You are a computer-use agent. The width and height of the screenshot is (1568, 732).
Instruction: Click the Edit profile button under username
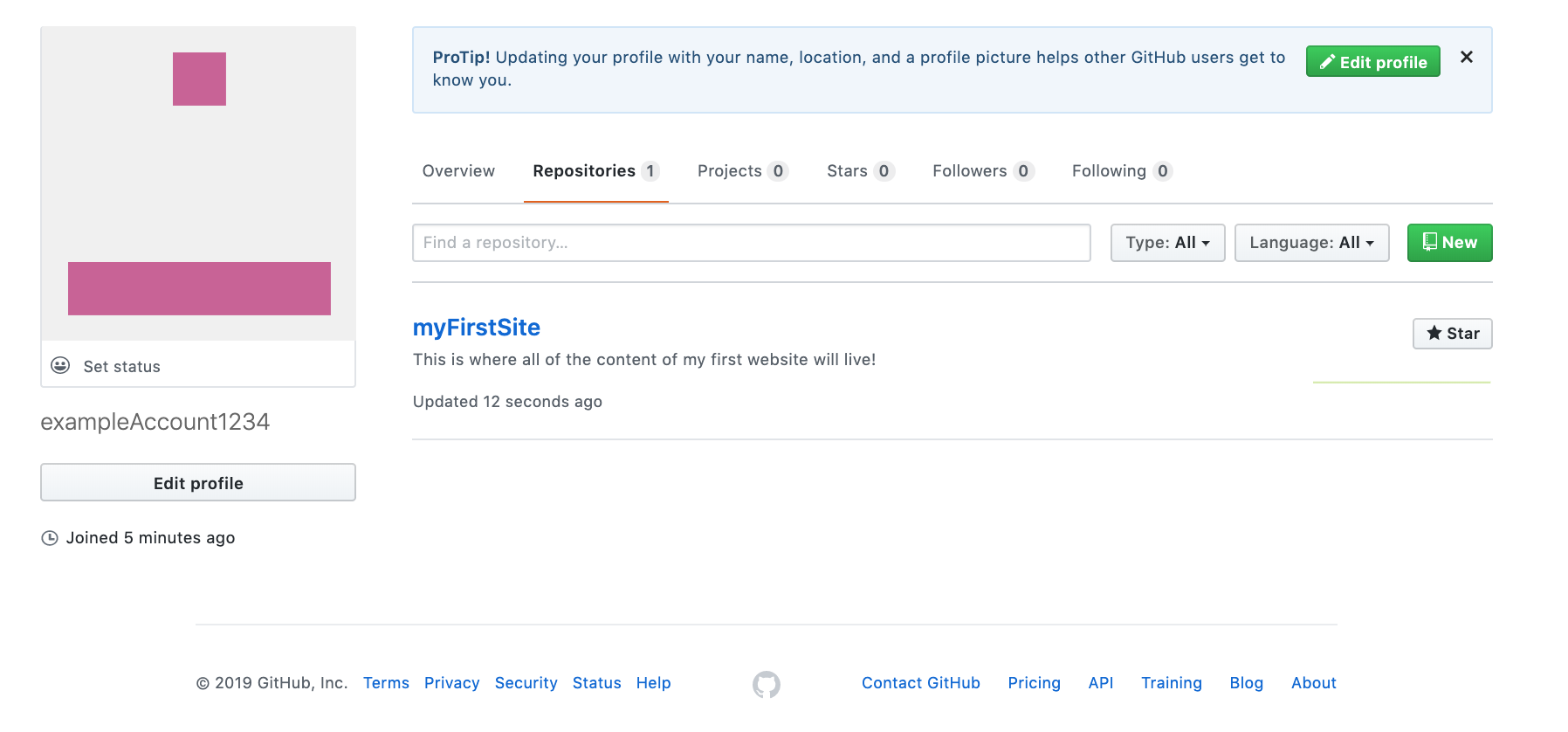click(x=198, y=483)
